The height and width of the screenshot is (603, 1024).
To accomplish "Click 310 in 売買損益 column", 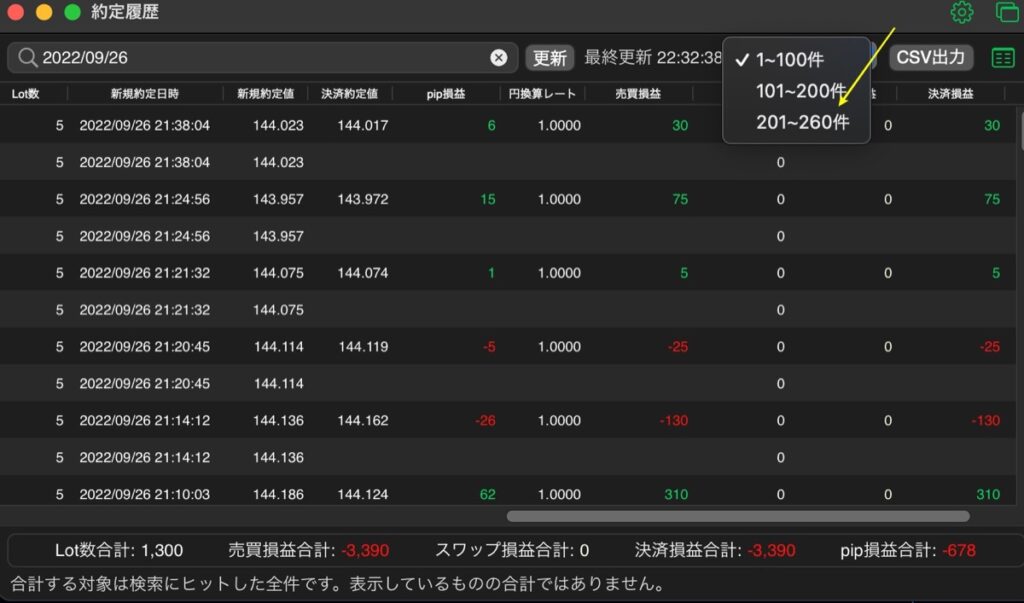I will point(677,495).
